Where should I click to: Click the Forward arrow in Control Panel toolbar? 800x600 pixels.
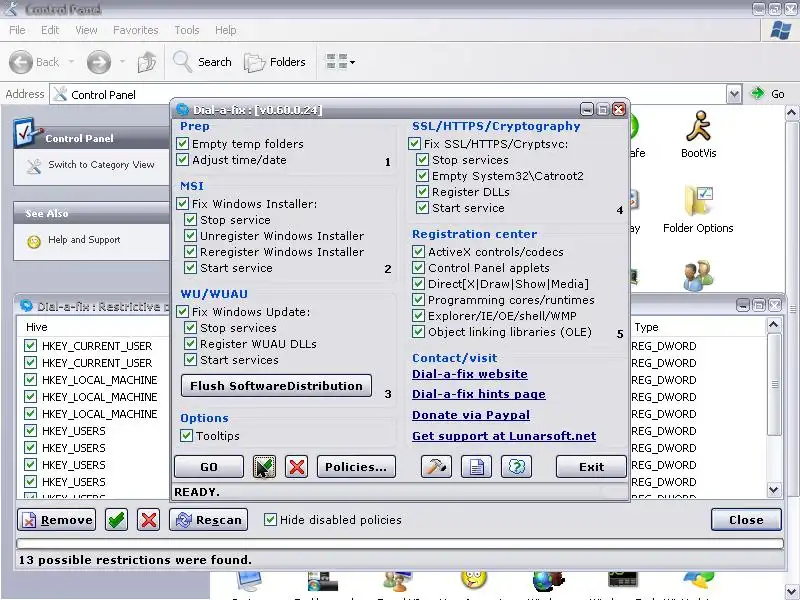click(98, 62)
